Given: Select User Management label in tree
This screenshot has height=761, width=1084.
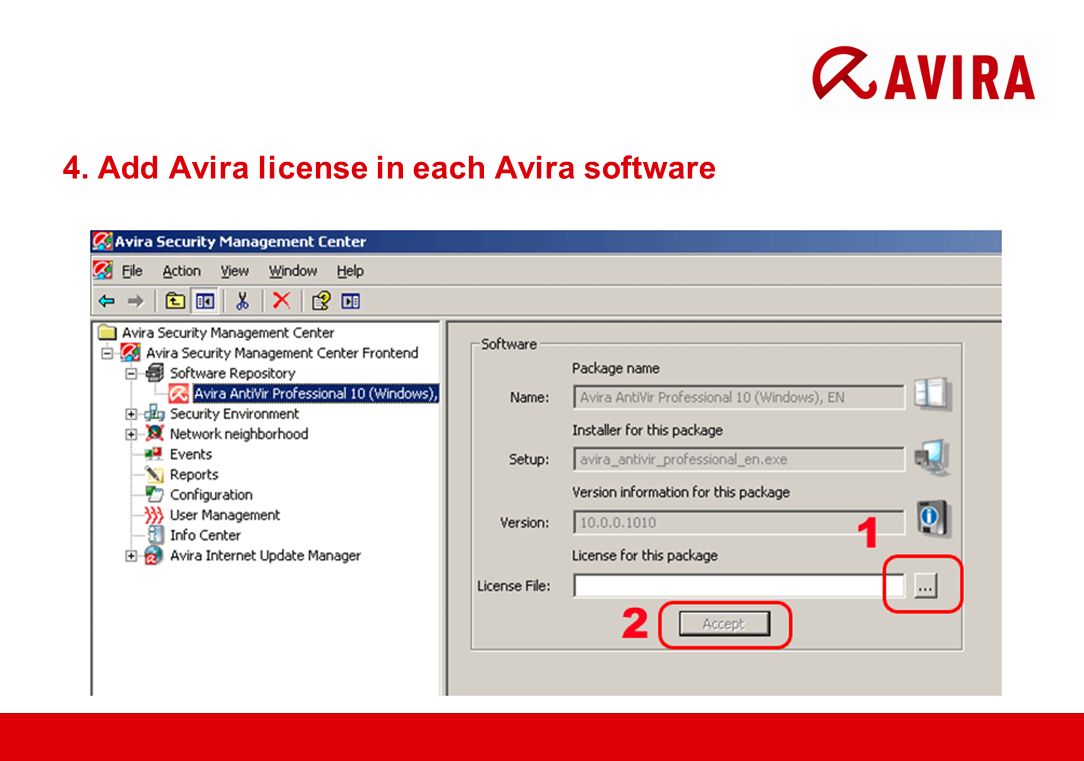Looking at the screenshot, I should coord(225,515).
